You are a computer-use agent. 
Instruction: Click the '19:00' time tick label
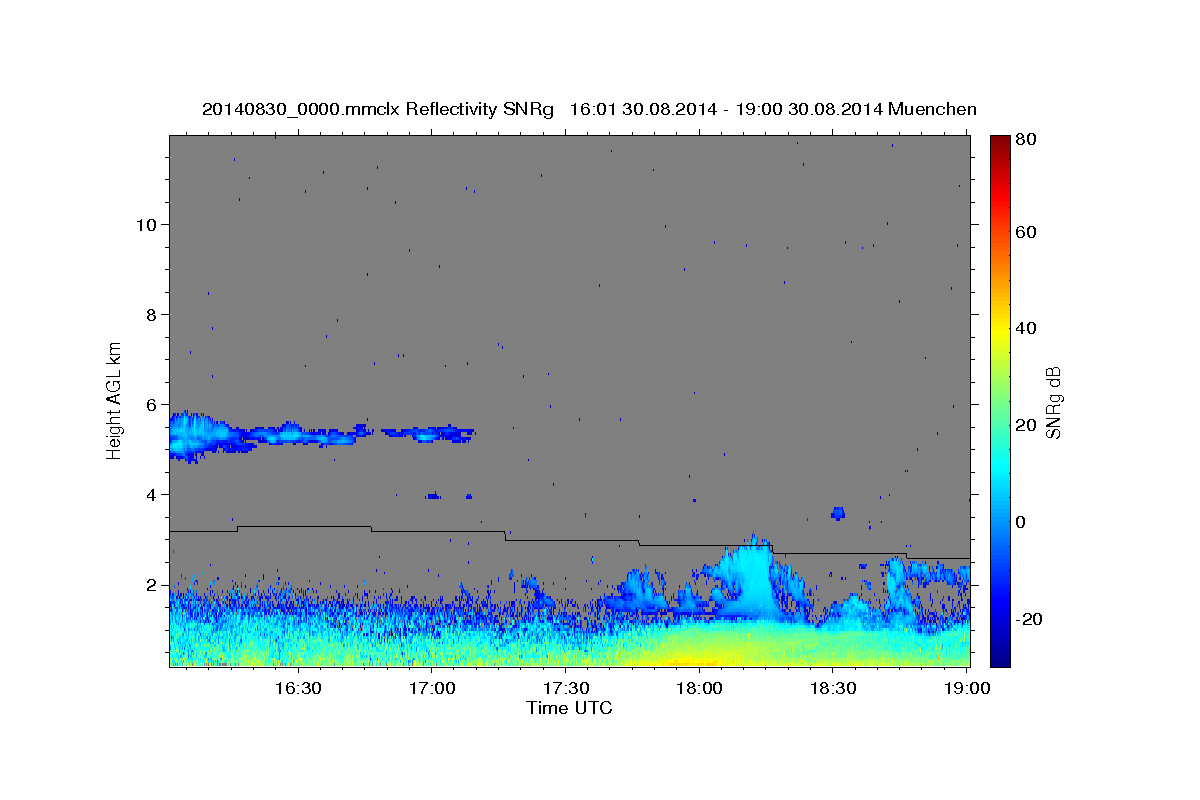[x=967, y=689]
